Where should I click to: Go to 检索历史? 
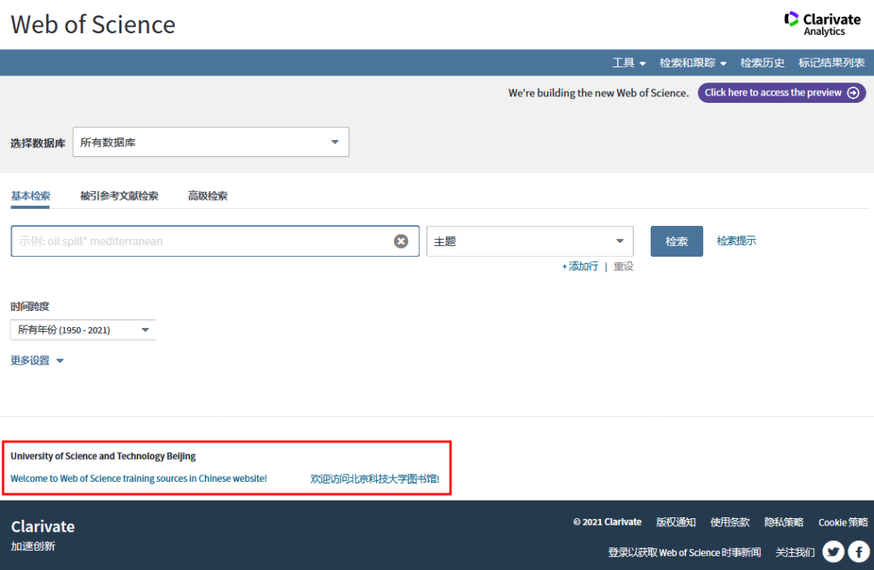(762, 63)
